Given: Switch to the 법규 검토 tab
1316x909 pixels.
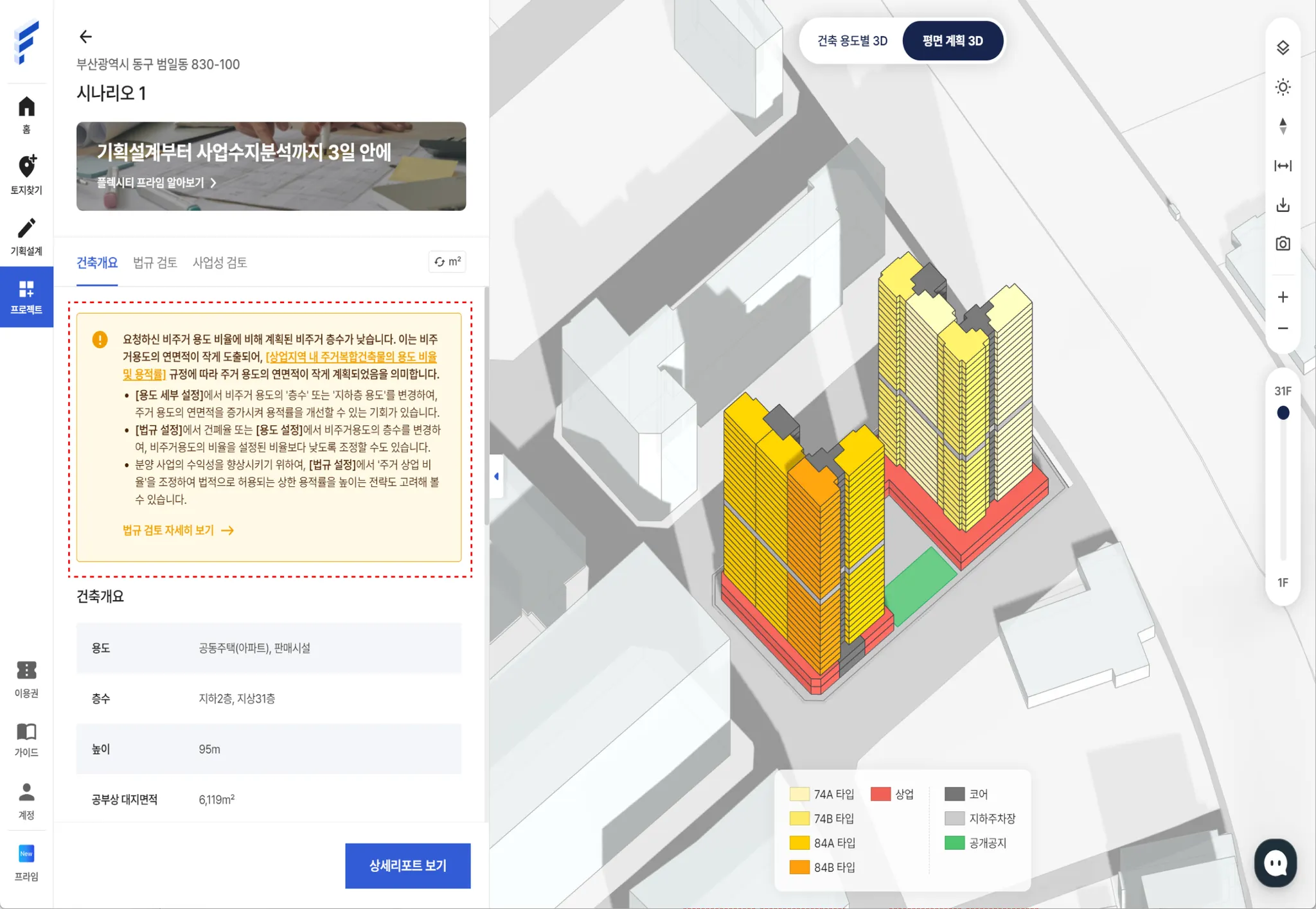Looking at the screenshot, I should coord(155,263).
